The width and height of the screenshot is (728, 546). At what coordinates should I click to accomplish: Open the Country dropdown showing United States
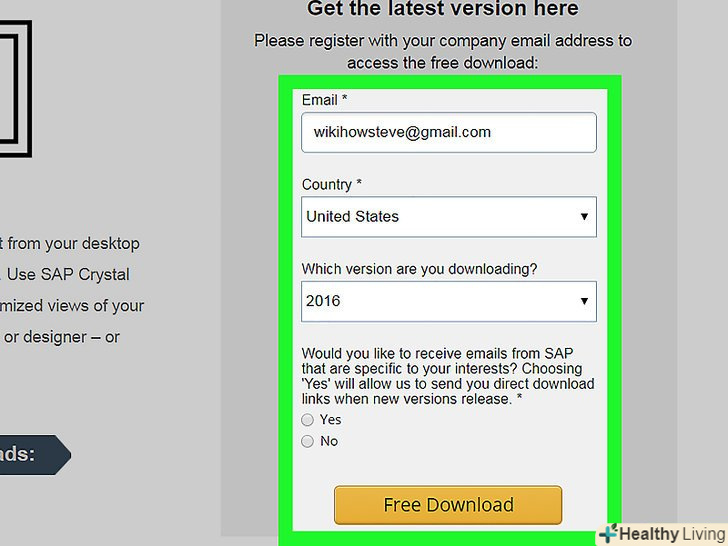pyautogui.click(x=448, y=217)
